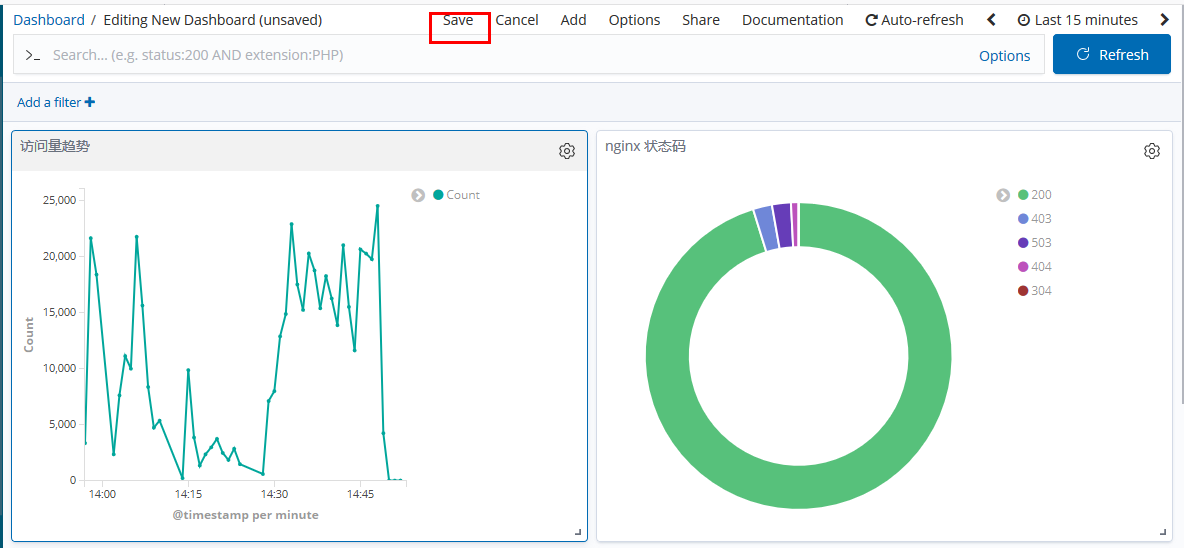Viewport: 1184px width, 548px height.
Task: Open the gear settings of nginx 状态码 panel
Action: coord(1152,151)
